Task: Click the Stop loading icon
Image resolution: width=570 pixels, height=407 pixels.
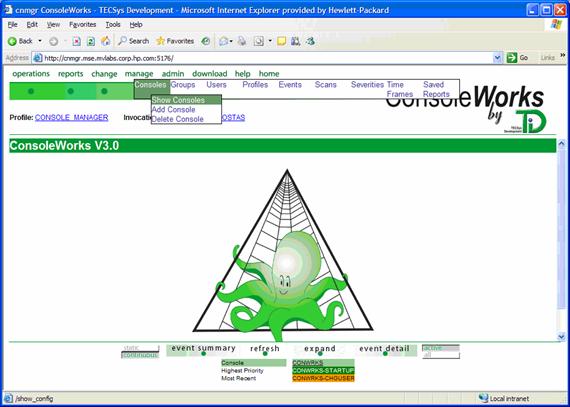Action: tap(77, 41)
